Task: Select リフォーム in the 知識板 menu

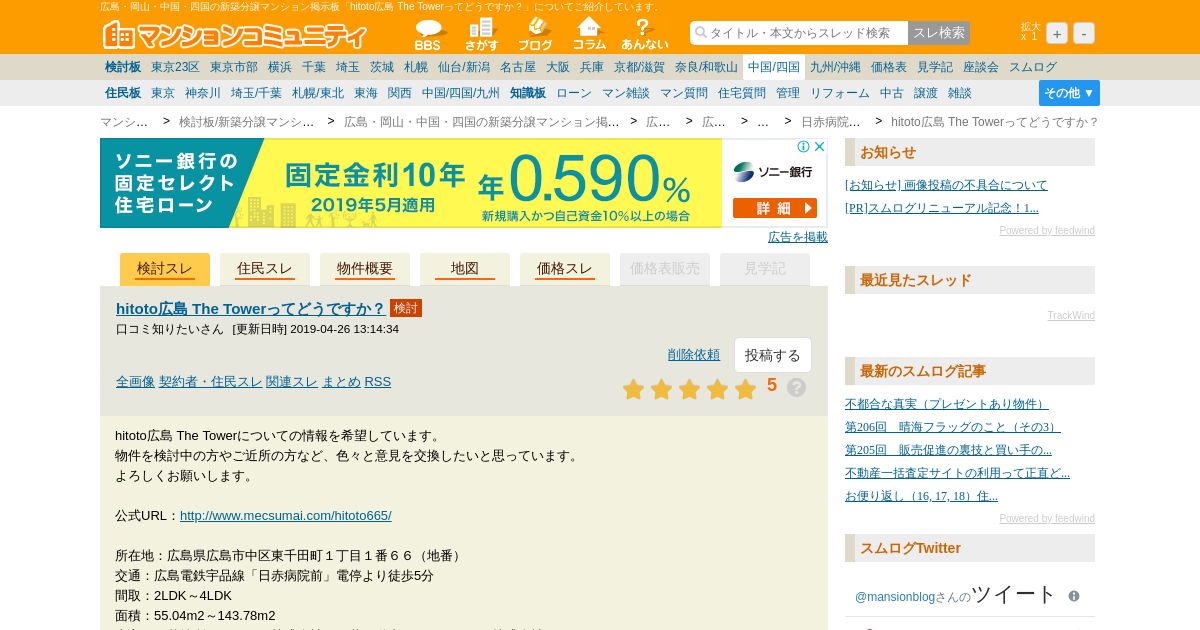Action: (x=840, y=93)
